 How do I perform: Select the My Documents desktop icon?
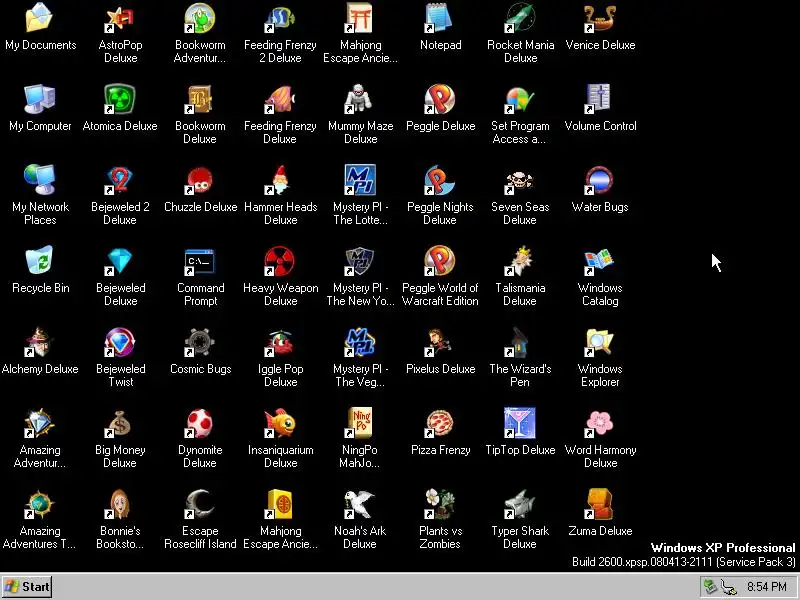(40, 17)
